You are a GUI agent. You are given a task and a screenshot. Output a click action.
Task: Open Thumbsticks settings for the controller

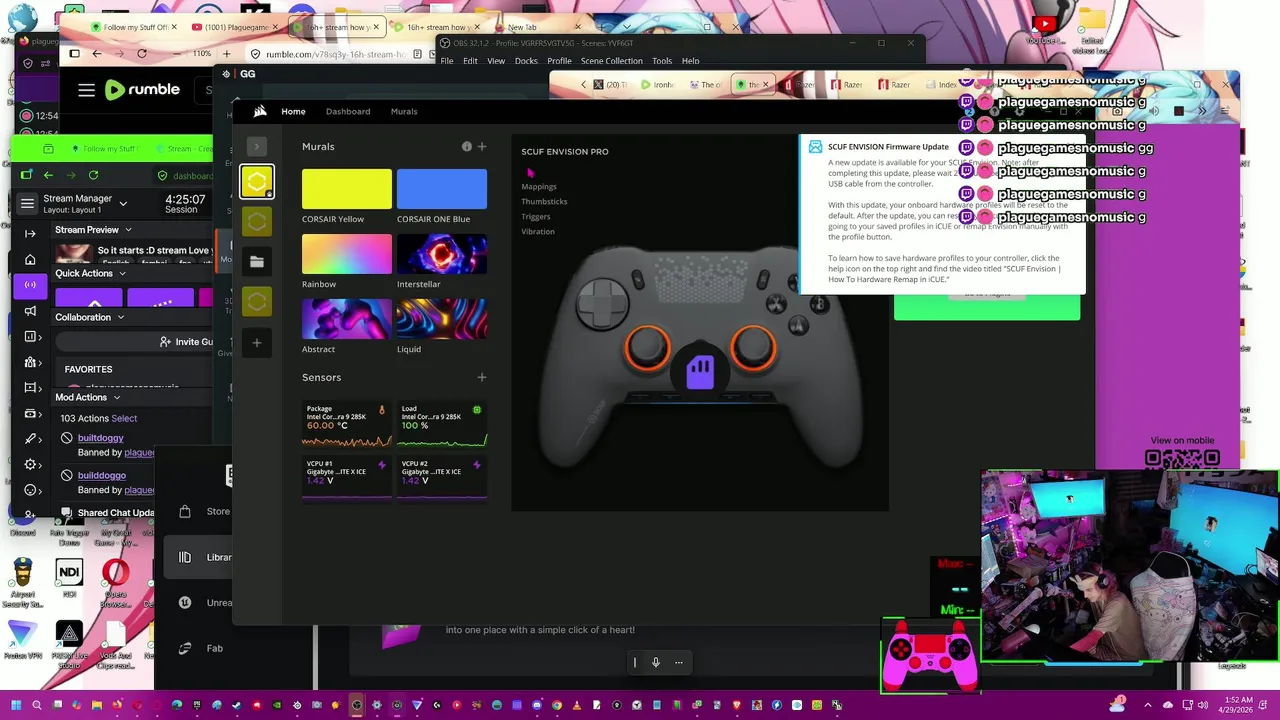pyautogui.click(x=544, y=201)
